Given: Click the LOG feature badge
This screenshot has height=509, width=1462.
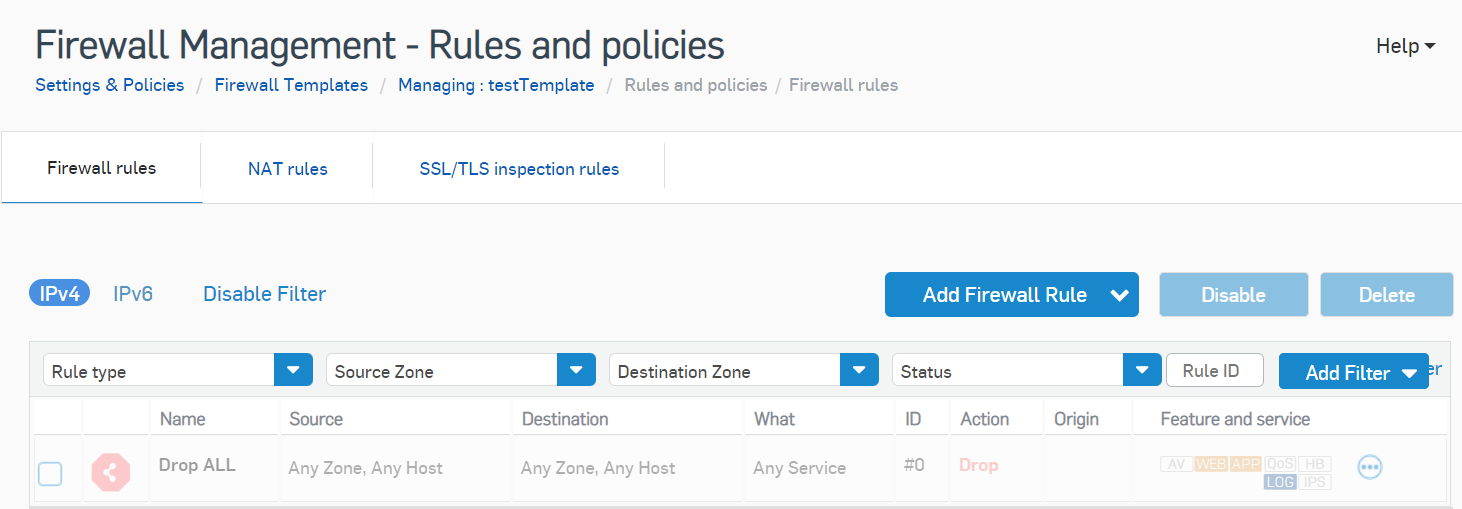Looking at the screenshot, I should (x=1280, y=482).
